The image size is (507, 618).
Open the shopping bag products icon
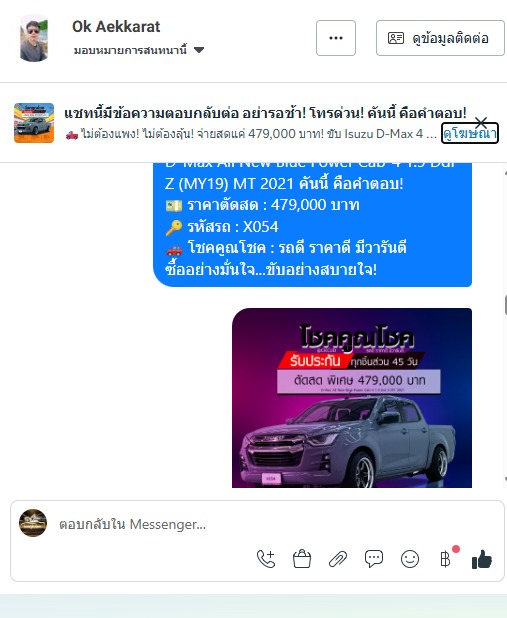coord(302,559)
